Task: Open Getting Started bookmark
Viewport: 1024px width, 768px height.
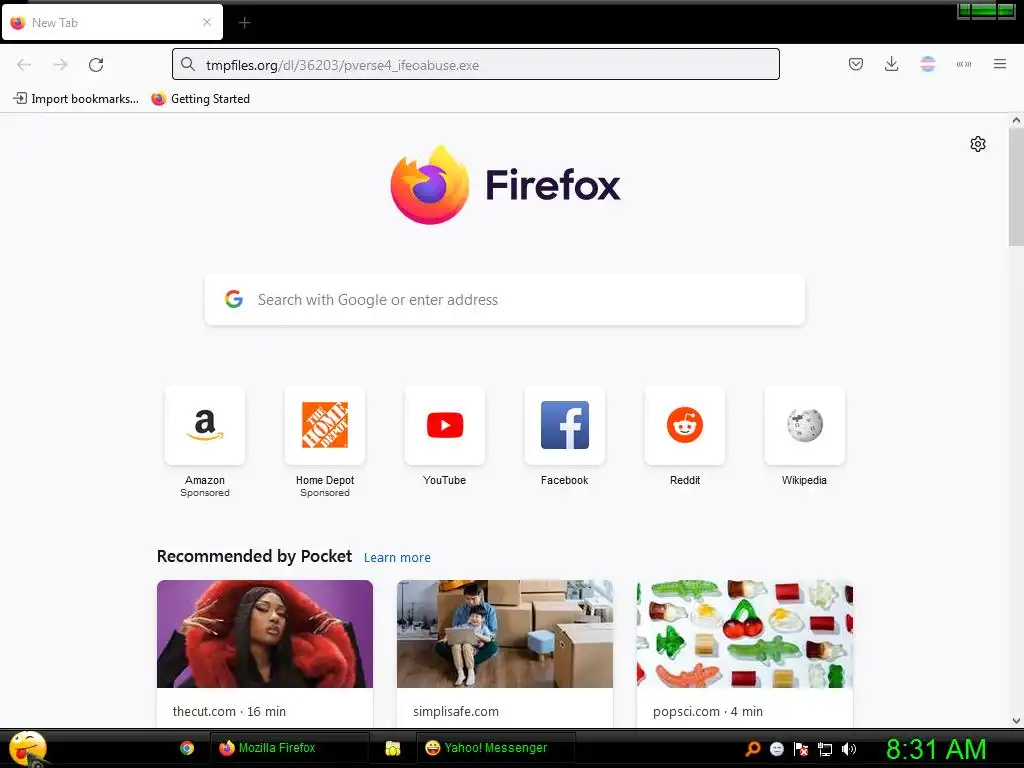Action: [200, 99]
